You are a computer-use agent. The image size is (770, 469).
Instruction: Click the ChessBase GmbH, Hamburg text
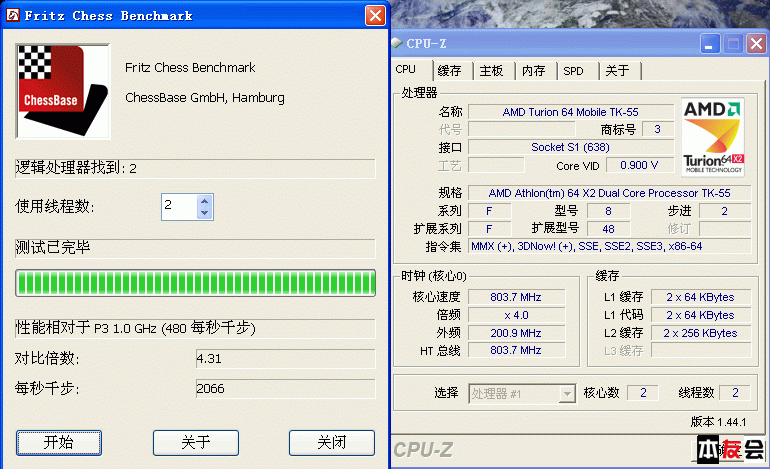tap(205, 98)
